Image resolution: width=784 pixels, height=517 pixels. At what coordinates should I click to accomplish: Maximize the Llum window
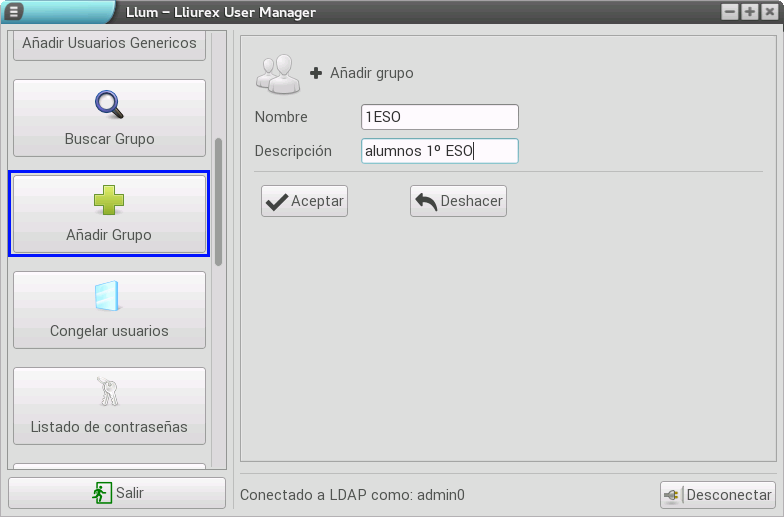point(750,12)
